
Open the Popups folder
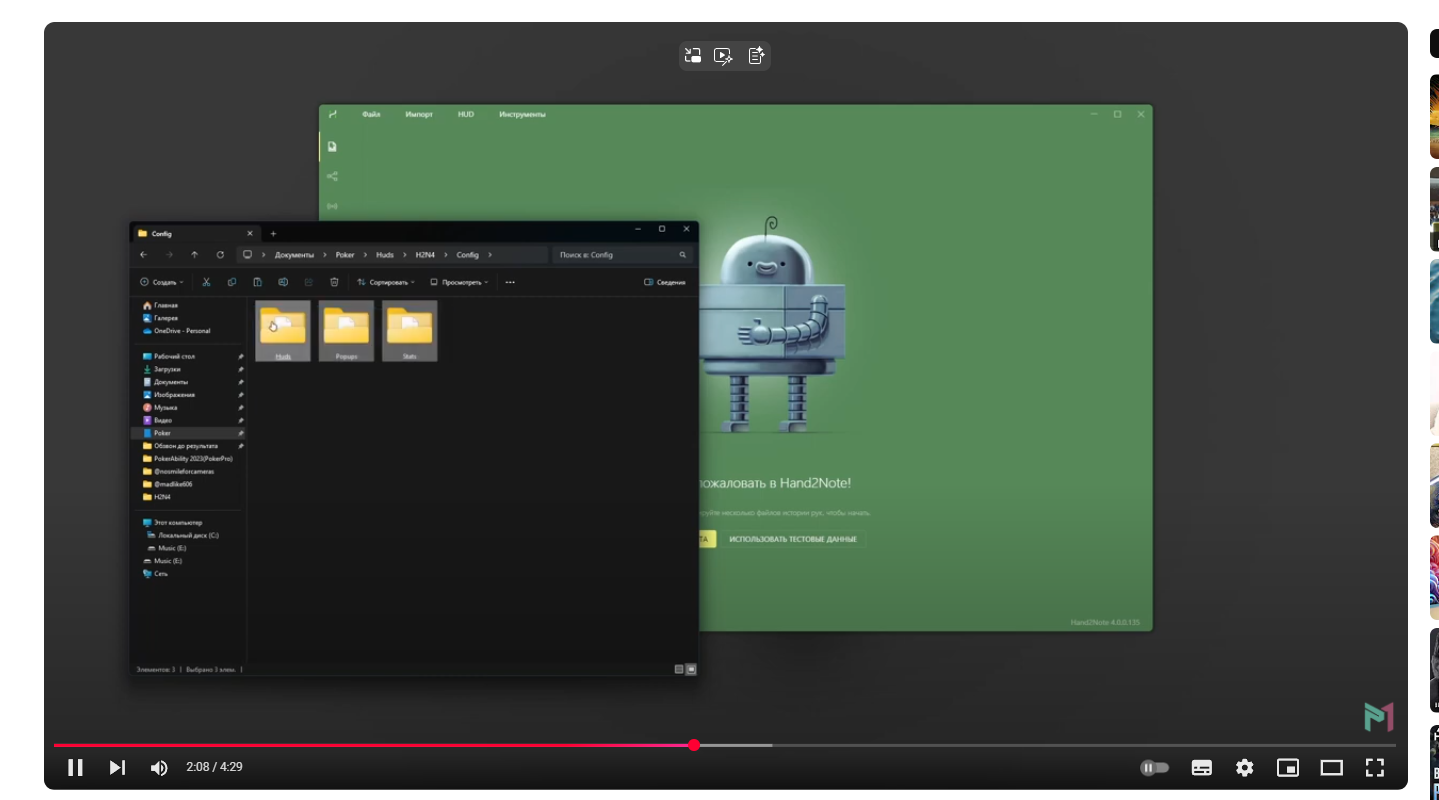[347, 330]
